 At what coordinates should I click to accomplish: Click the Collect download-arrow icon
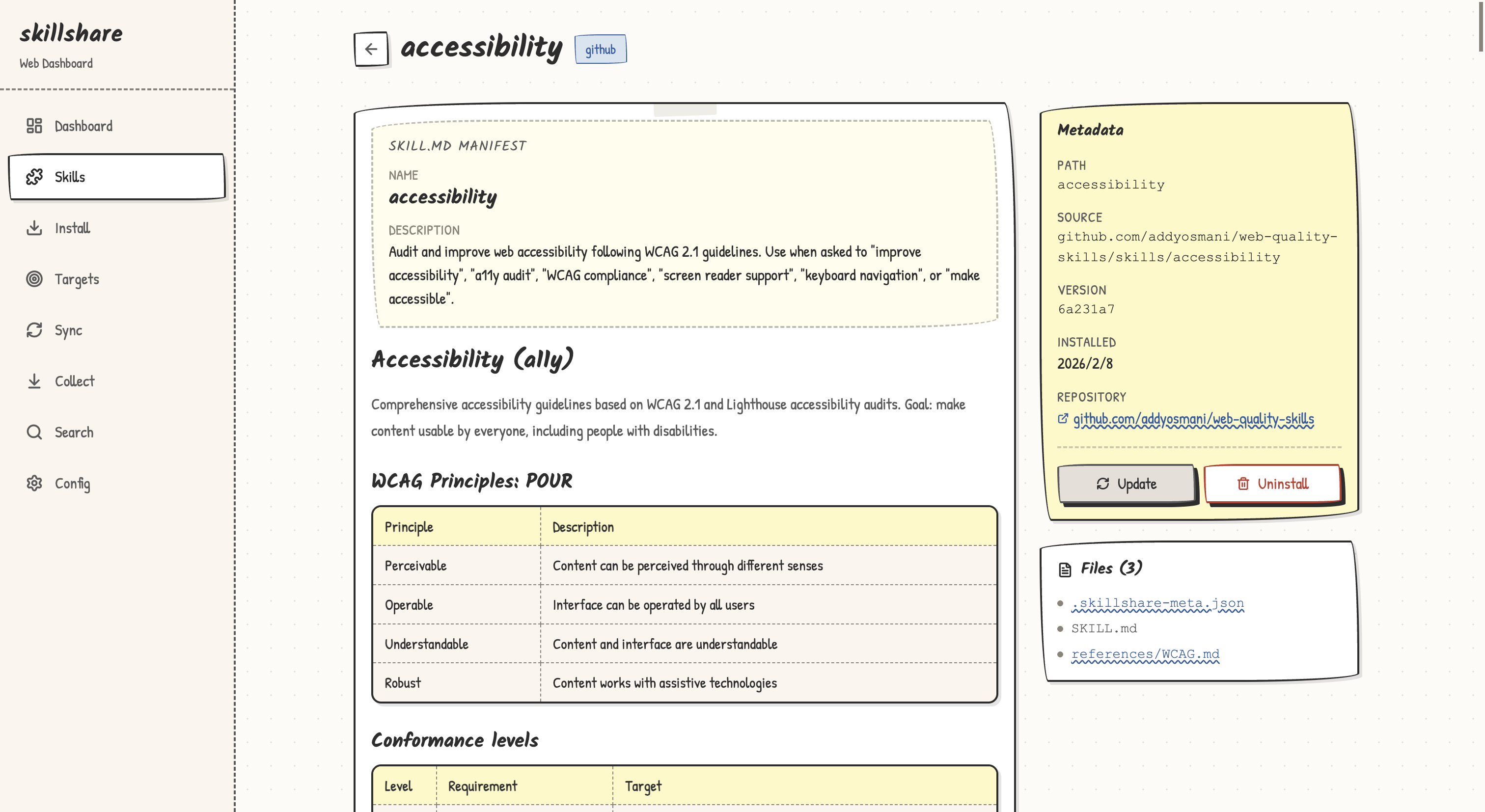pos(34,381)
